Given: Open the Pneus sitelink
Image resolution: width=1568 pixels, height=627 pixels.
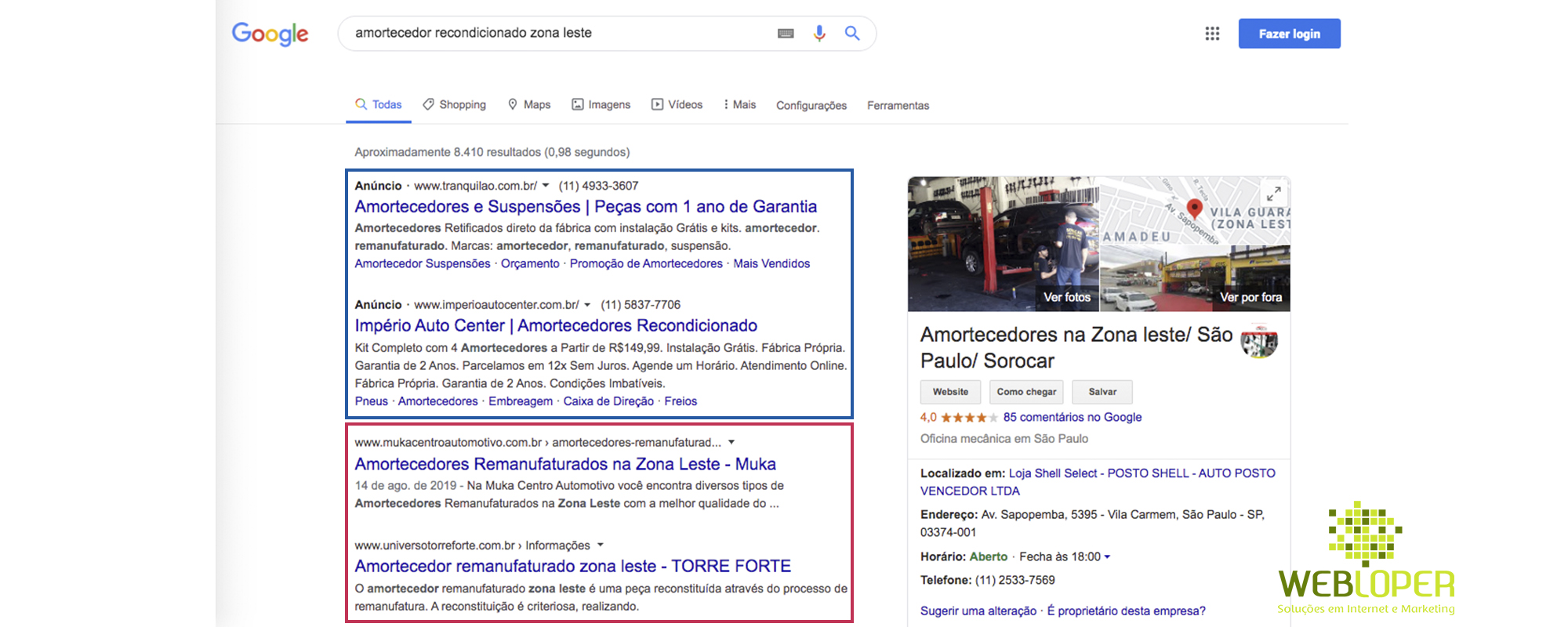Looking at the screenshot, I should tap(371, 400).
